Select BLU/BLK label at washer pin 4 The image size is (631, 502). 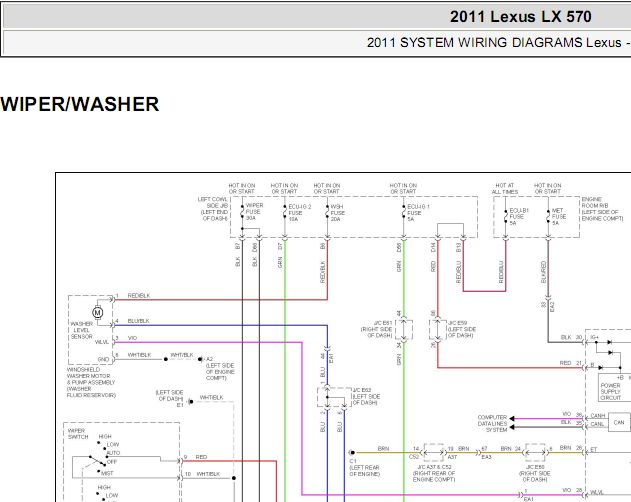coord(138,321)
